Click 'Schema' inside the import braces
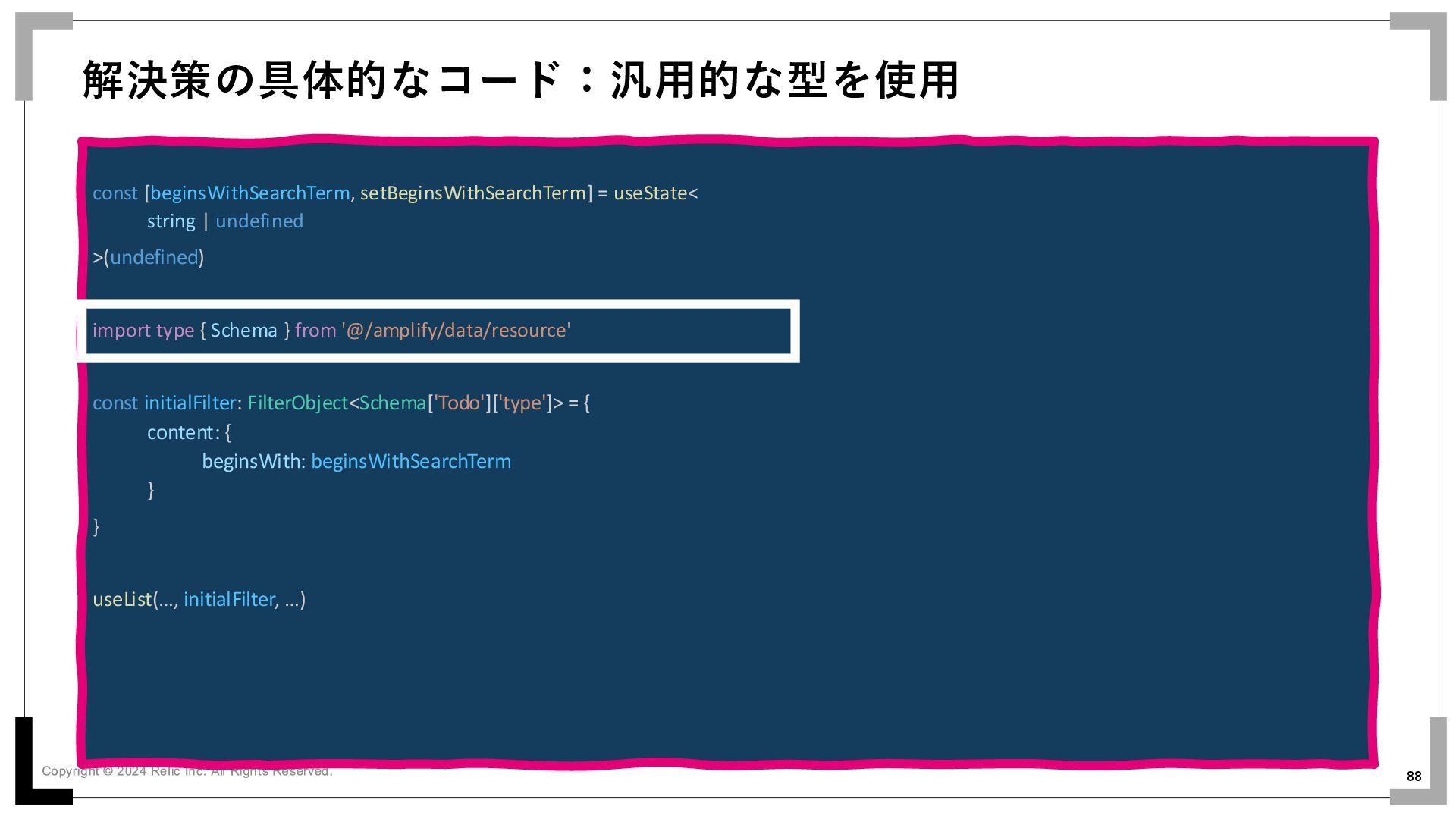The image size is (1456, 819). pyautogui.click(x=243, y=331)
